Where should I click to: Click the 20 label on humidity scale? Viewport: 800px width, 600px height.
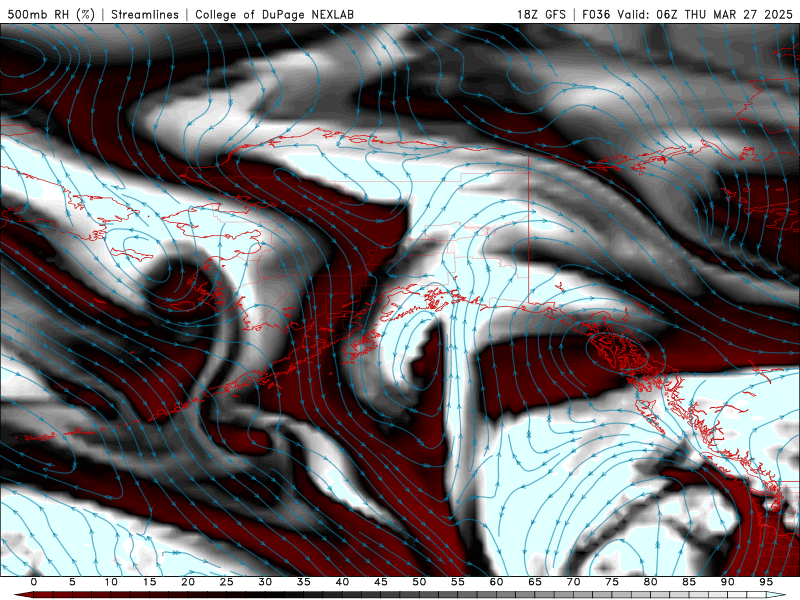[x=188, y=582]
